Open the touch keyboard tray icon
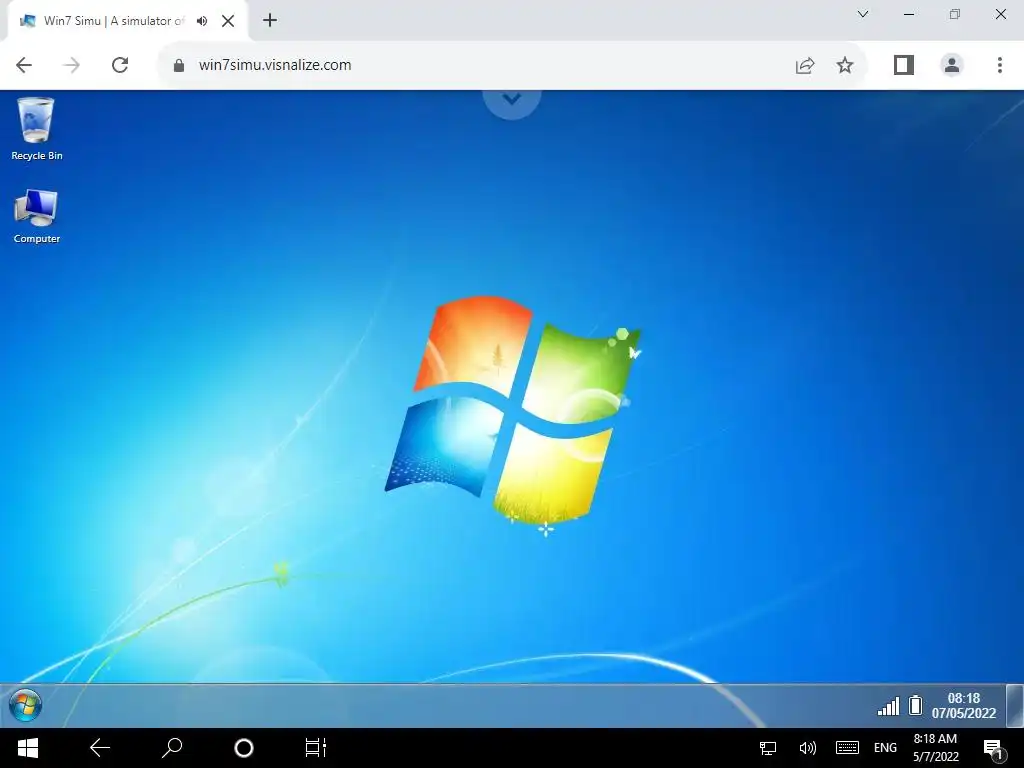Screen dimensions: 1024x768 pos(847,748)
